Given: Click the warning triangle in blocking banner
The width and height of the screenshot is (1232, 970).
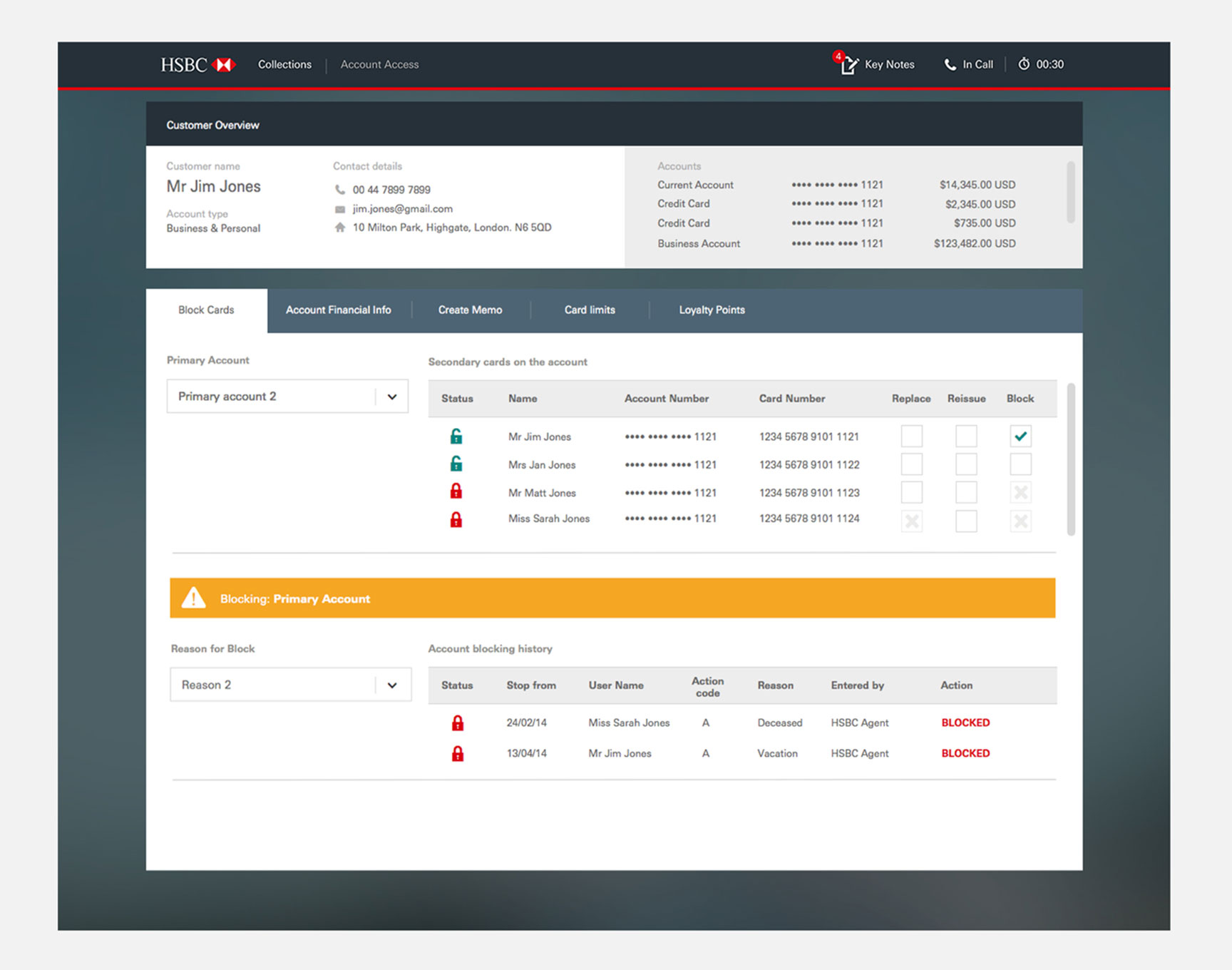Looking at the screenshot, I should (194, 598).
